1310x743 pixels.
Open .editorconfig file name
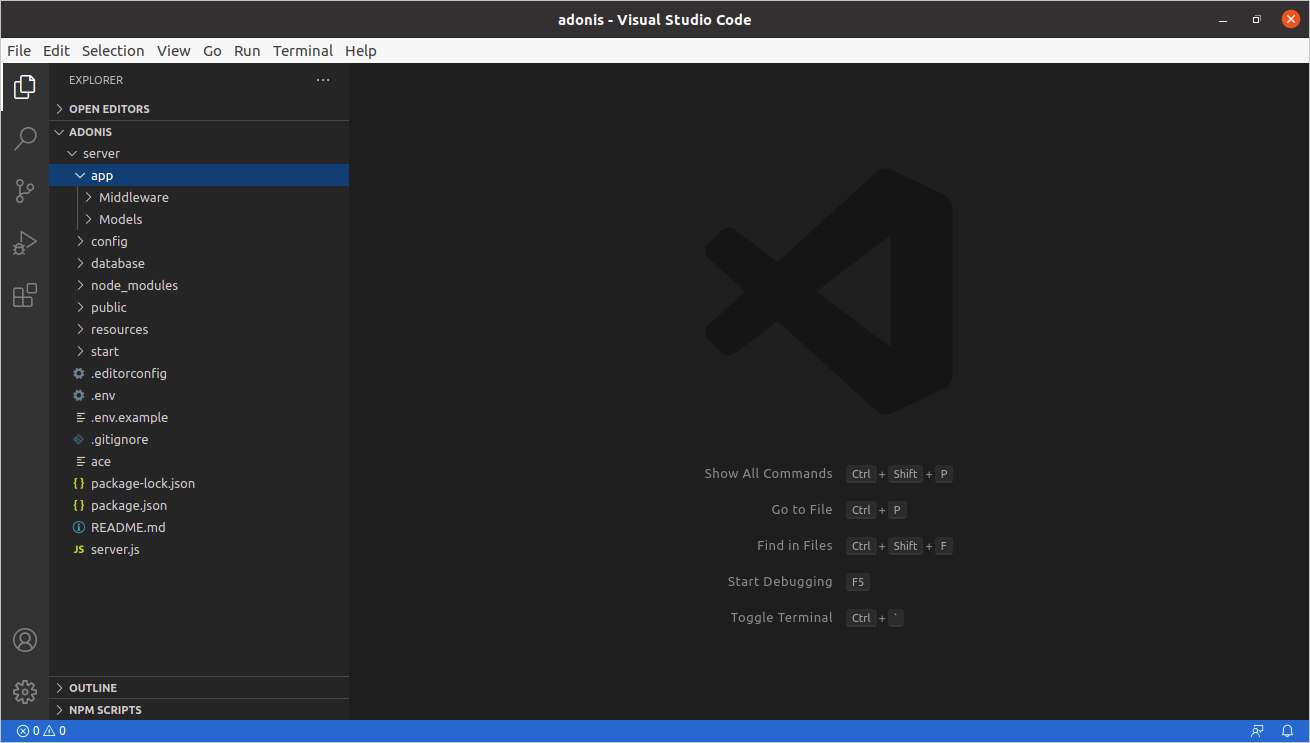click(x=129, y=373)
